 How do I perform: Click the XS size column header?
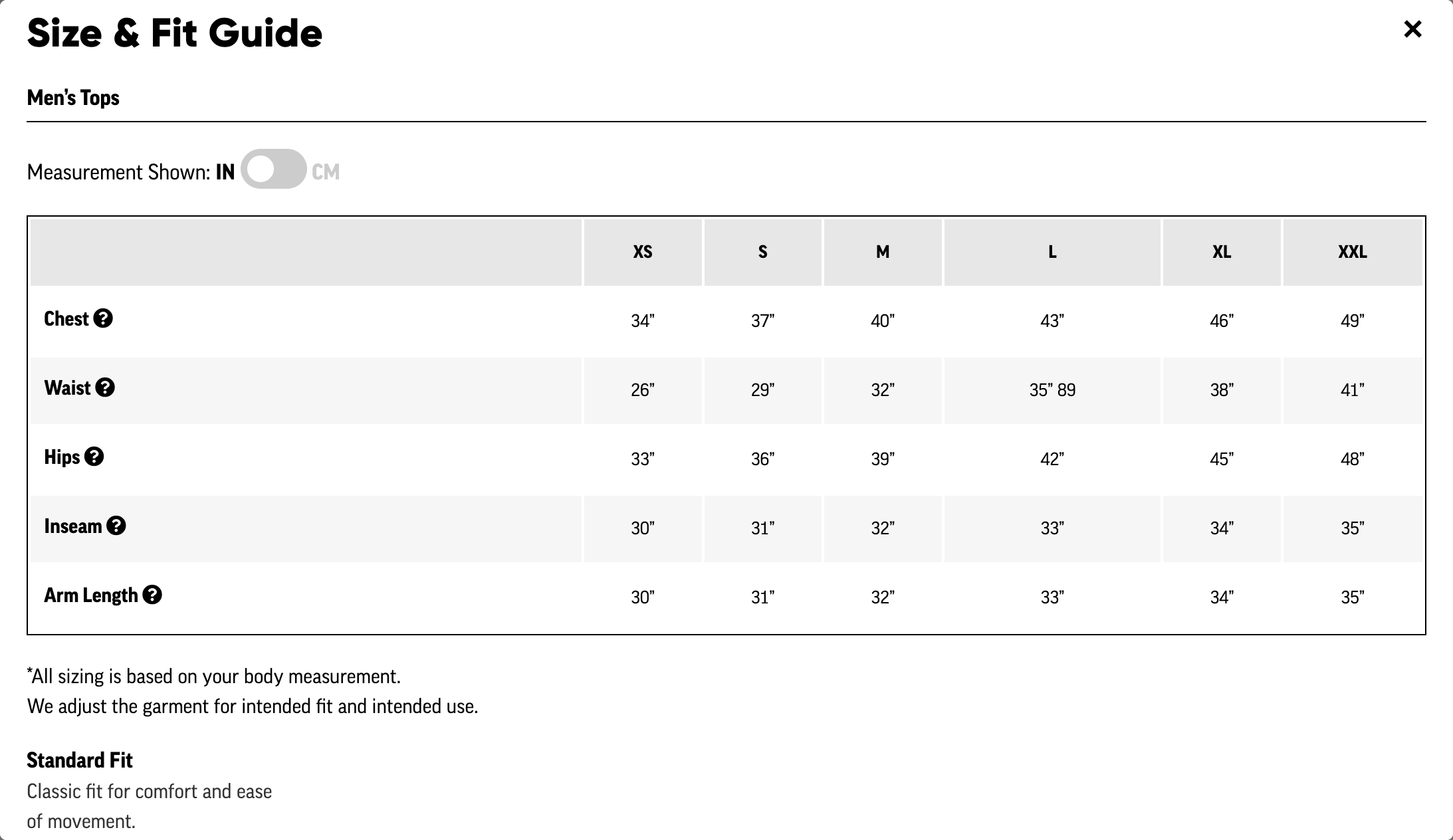pos(643,253)
